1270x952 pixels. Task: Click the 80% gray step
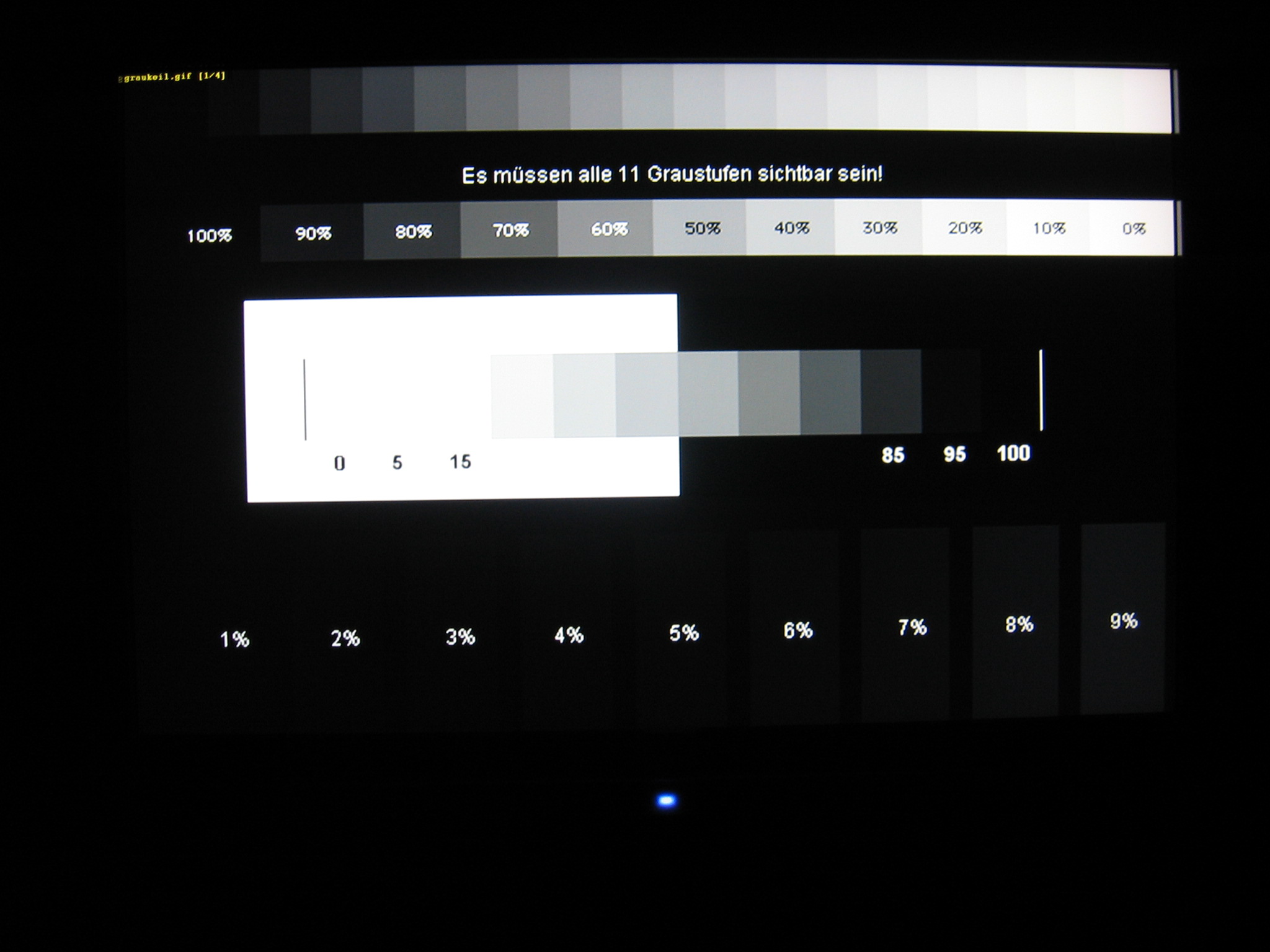click(412, 231)
